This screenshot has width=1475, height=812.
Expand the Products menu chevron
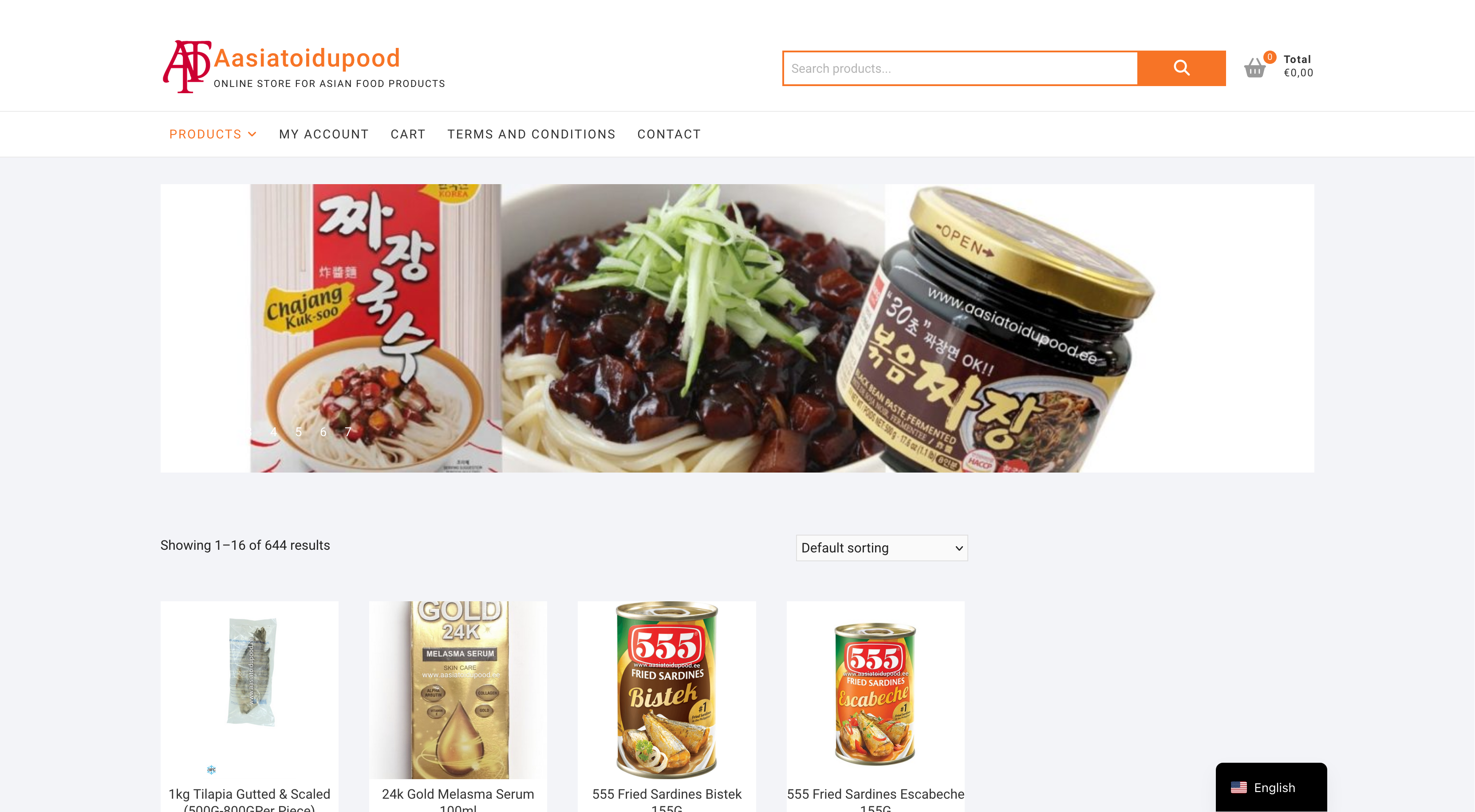tap(252, 134)
